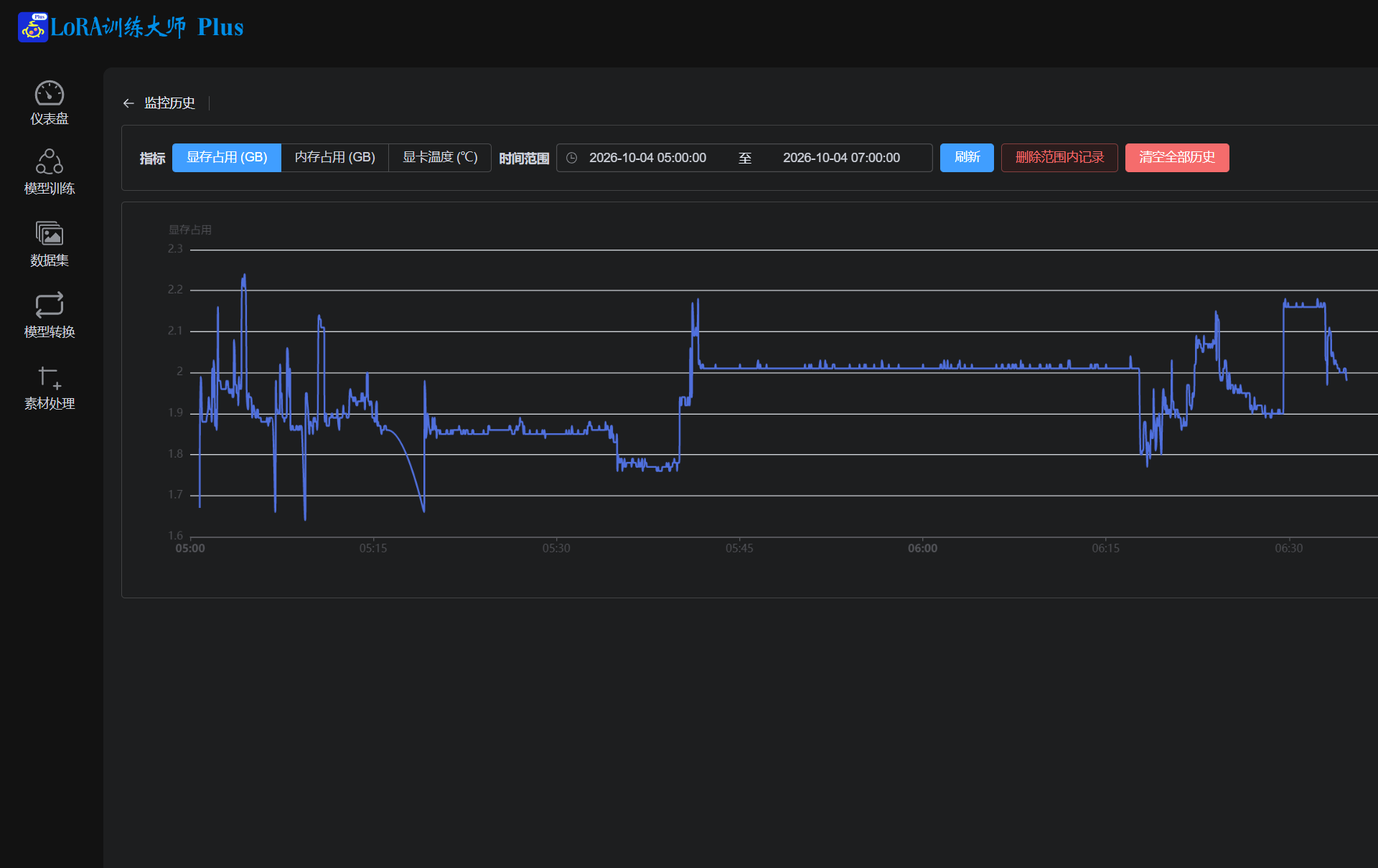Screen dimensions: 1378x868
Task: Click the 删除范围内记录 button
Action: coord(1059,157)
